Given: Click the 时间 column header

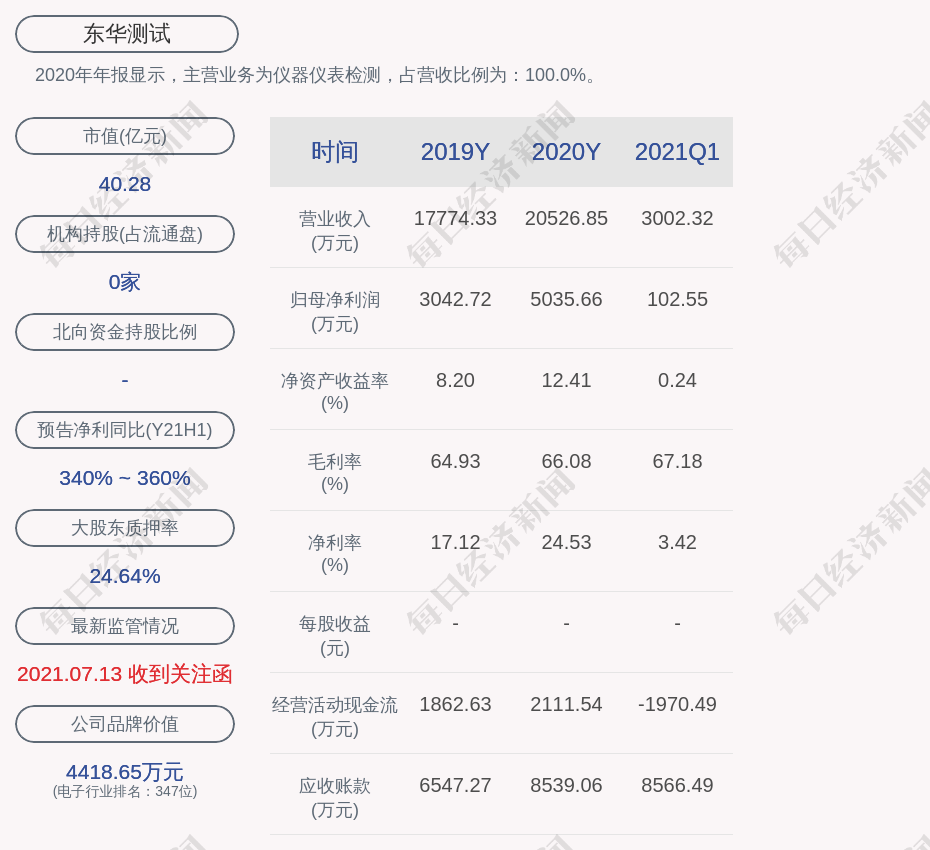Looking at the screenshot, I should (x=335, y=152).
